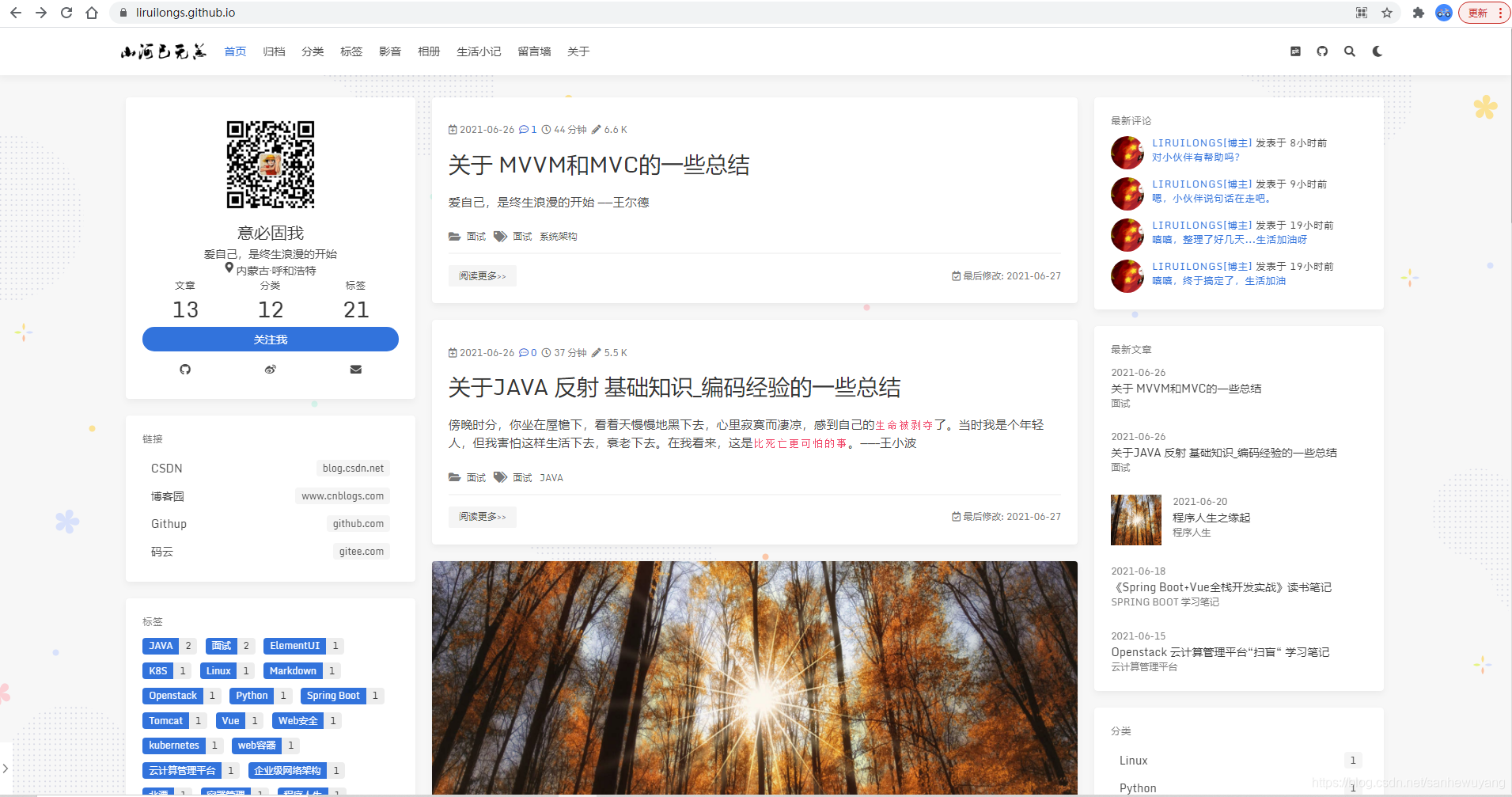
Task: Toggle the bookmark star in the address bar
Action: [1387, 13]
